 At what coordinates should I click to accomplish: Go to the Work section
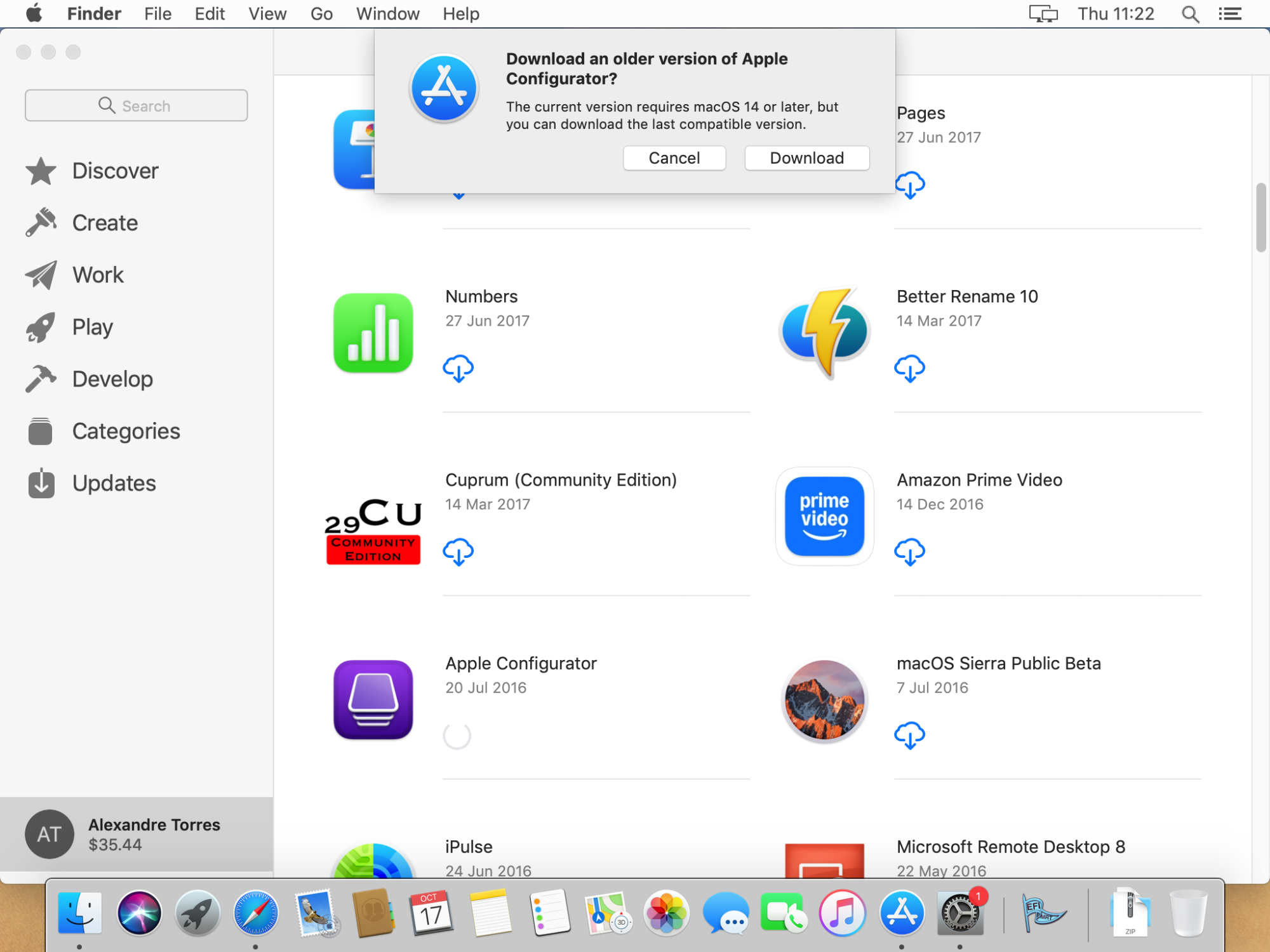(75, 275)
